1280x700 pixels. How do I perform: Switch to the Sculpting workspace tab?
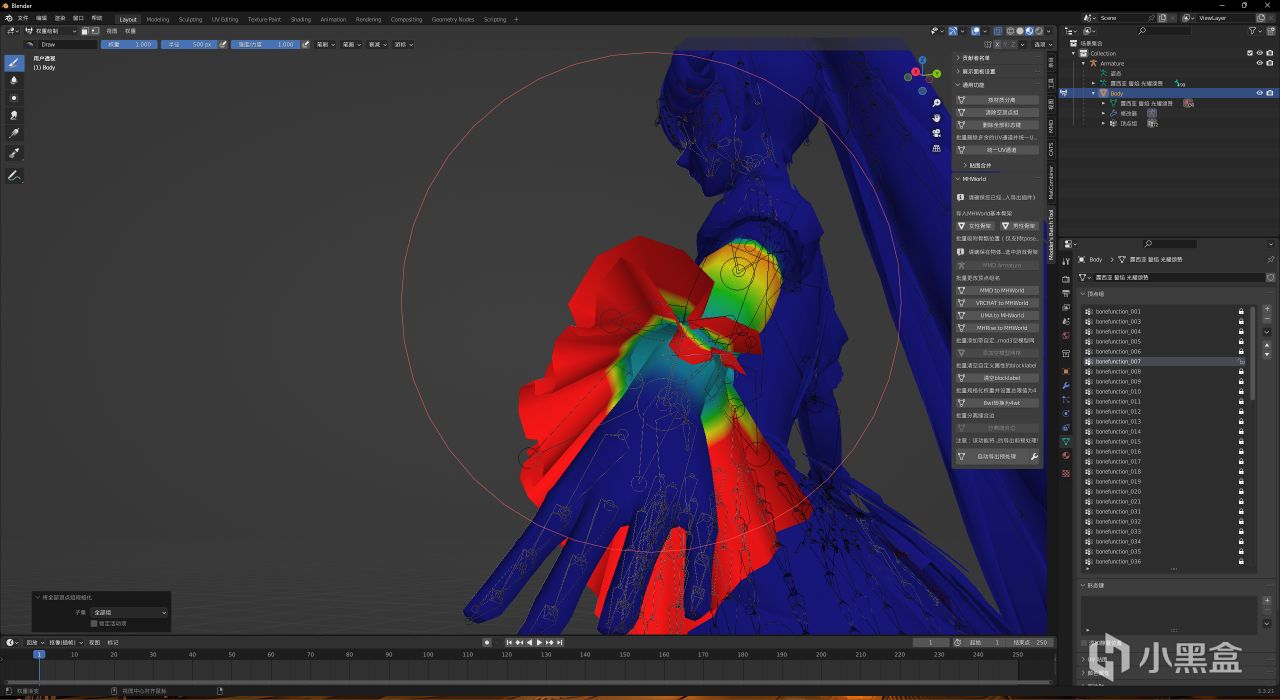[x=190, y=19]
